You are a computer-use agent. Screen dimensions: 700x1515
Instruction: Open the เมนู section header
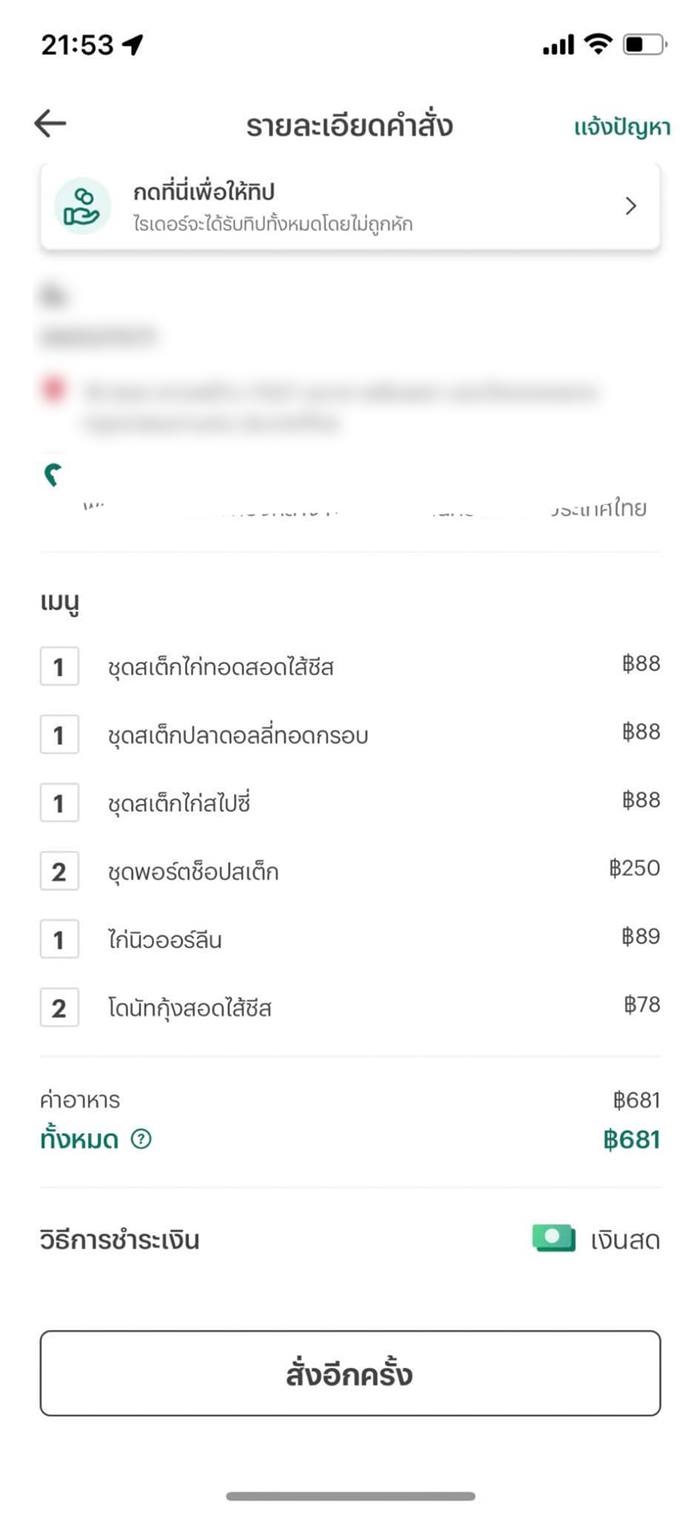point(60,600)
